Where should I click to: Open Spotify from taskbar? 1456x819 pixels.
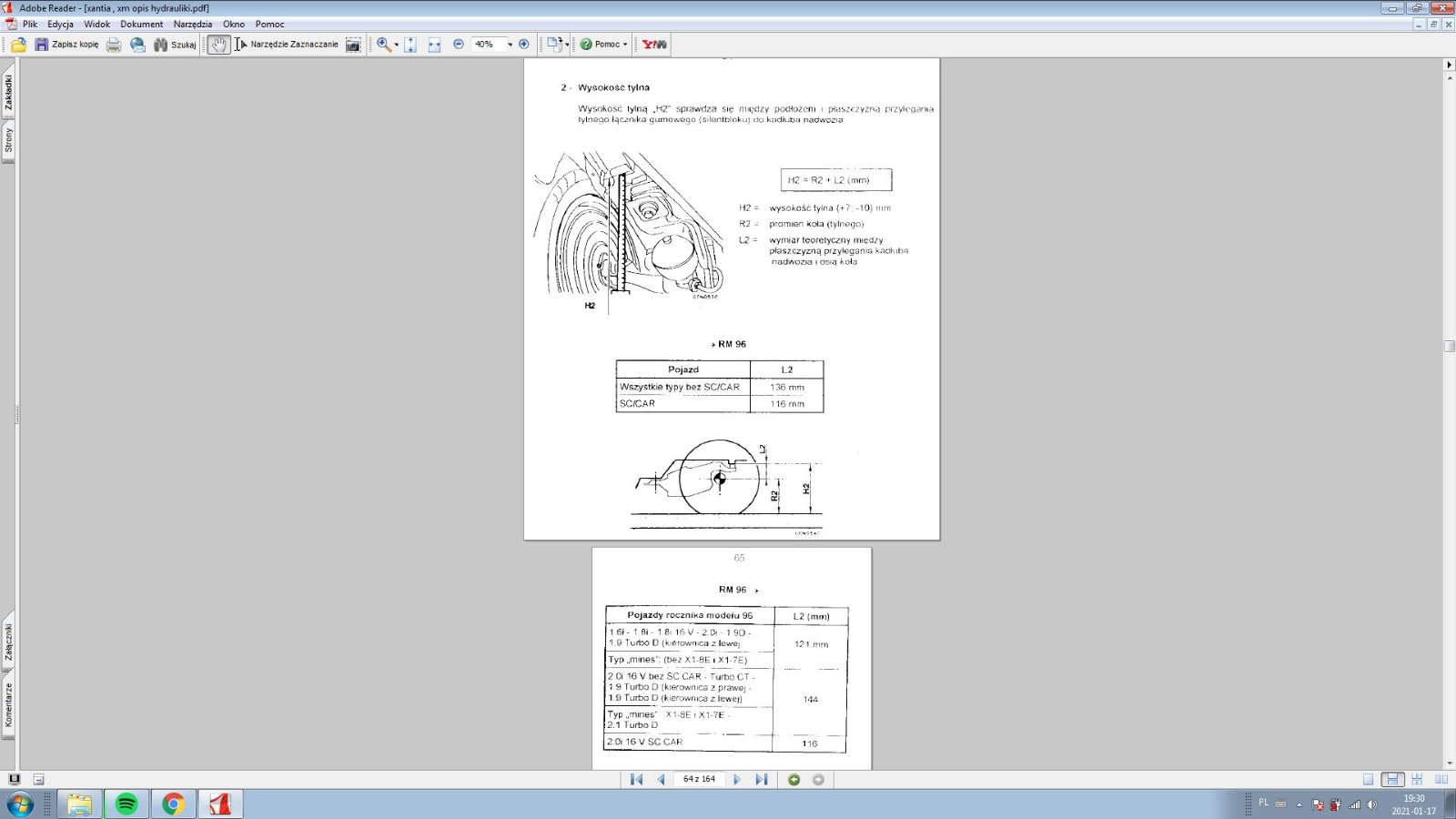[x=126, y=804]
